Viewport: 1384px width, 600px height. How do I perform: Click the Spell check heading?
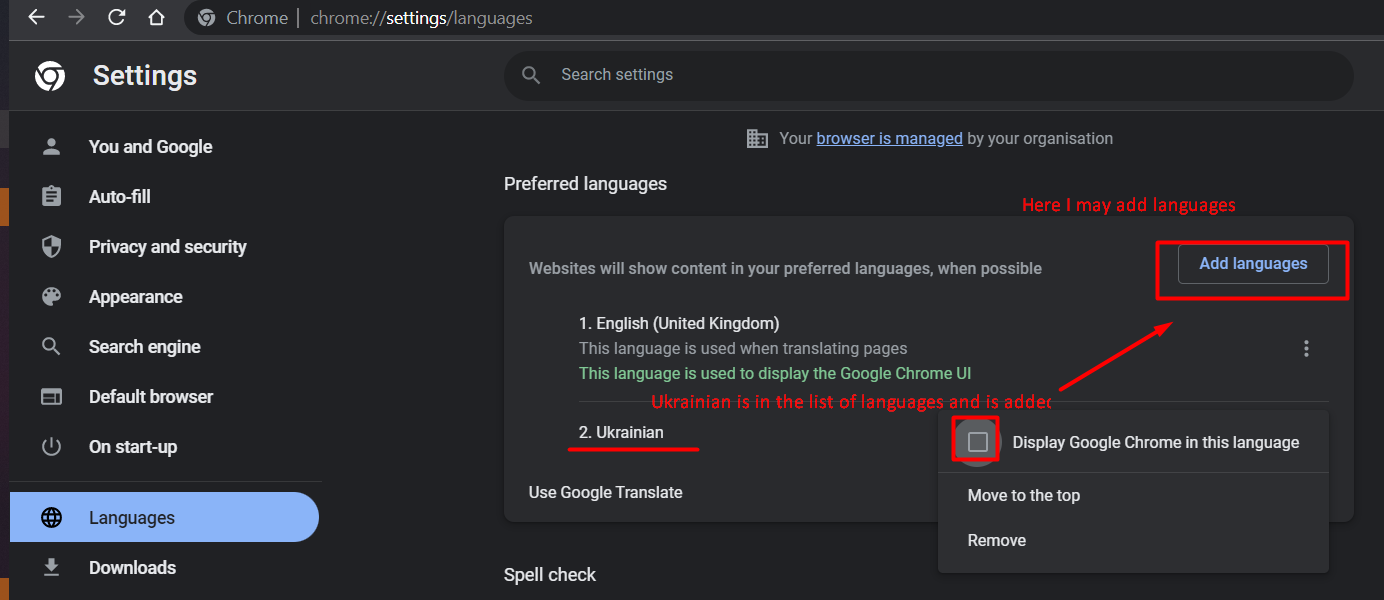click(x=550, y=575)
